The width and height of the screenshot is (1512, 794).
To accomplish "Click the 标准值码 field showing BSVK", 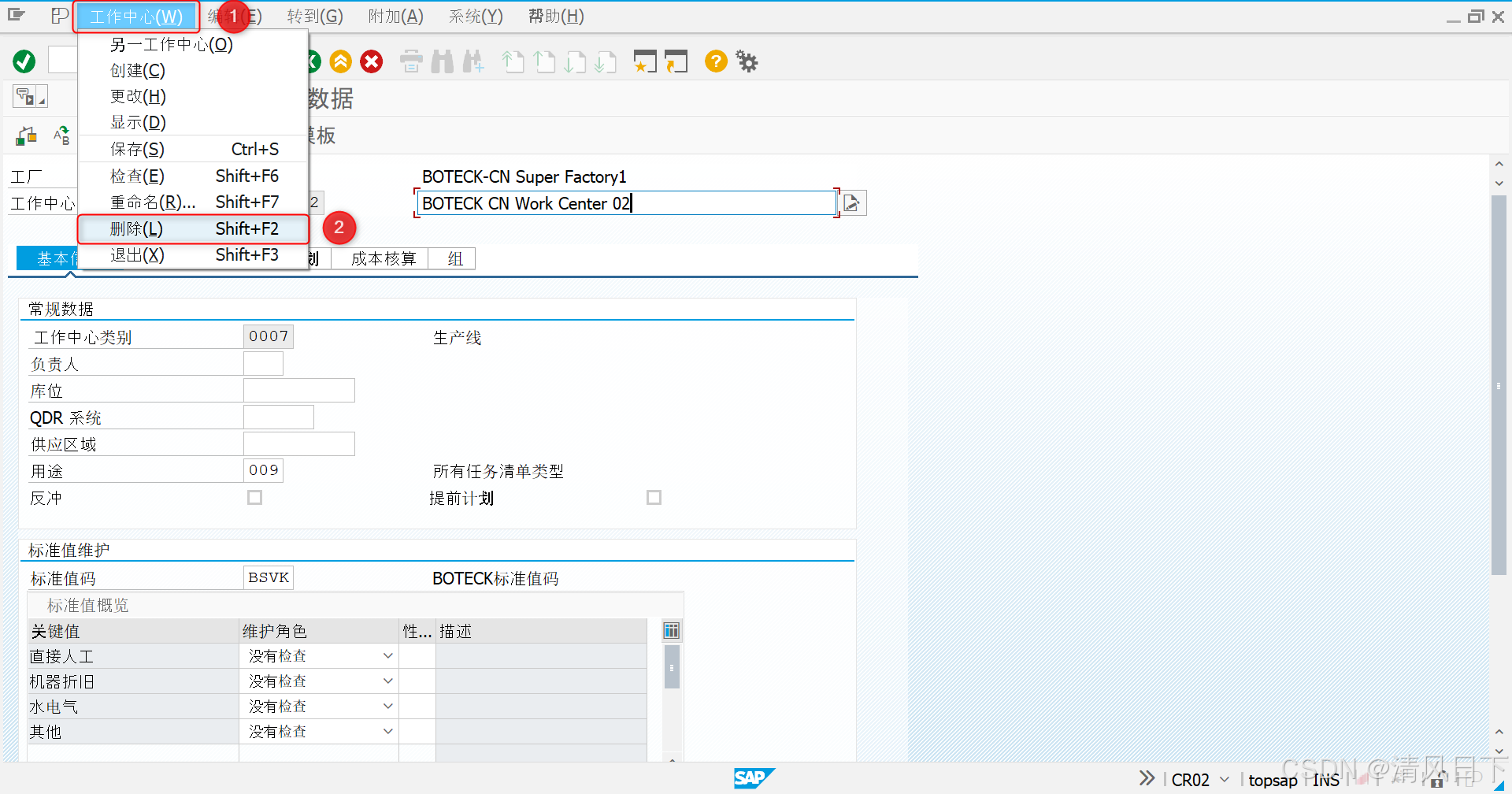I will pos(269,577).
